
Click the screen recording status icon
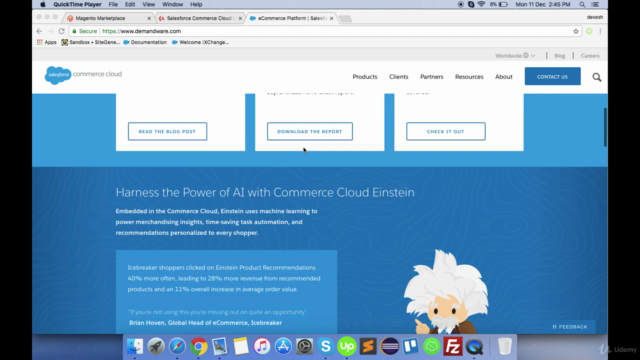tap(460, 4)
